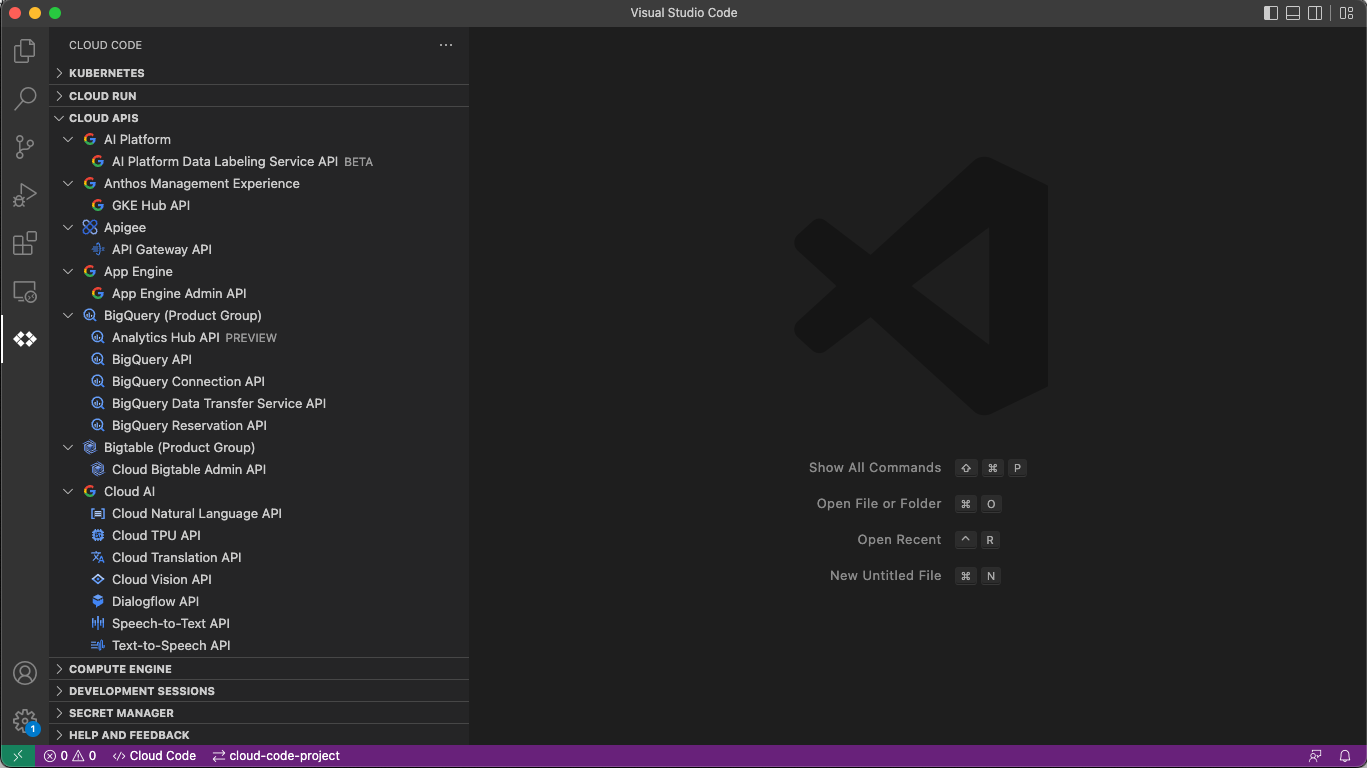Open the Customize Layout icon
Image resolution: width=1367 pixels, height=768 pixels.
1347,13
